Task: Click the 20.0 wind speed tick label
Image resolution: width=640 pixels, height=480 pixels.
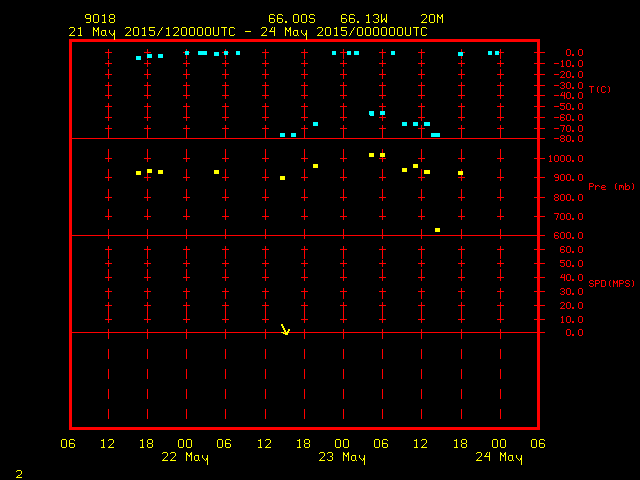Action: [x=571, y=306]
